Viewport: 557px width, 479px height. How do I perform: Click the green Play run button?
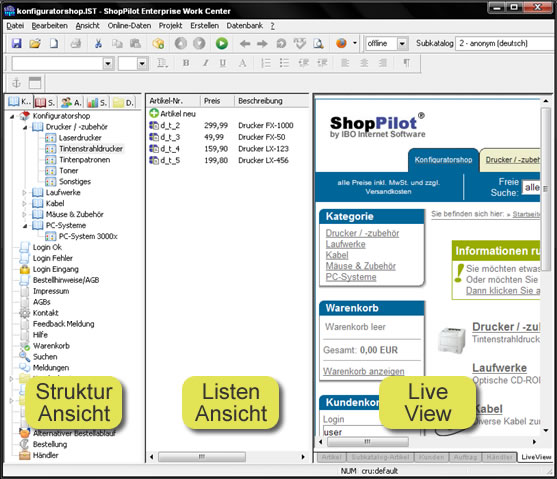pos(222,43)
